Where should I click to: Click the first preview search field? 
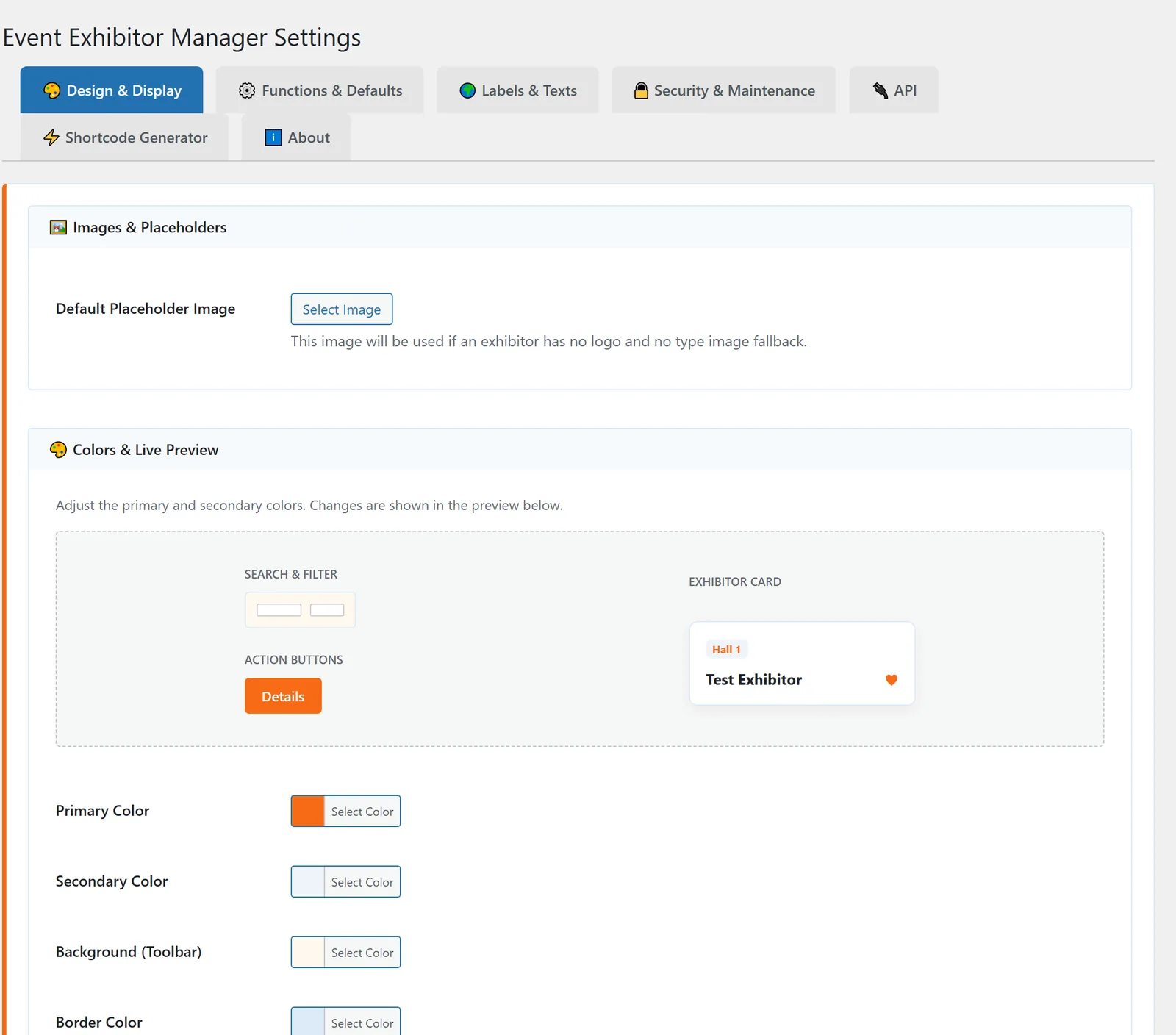click(279, 609)
